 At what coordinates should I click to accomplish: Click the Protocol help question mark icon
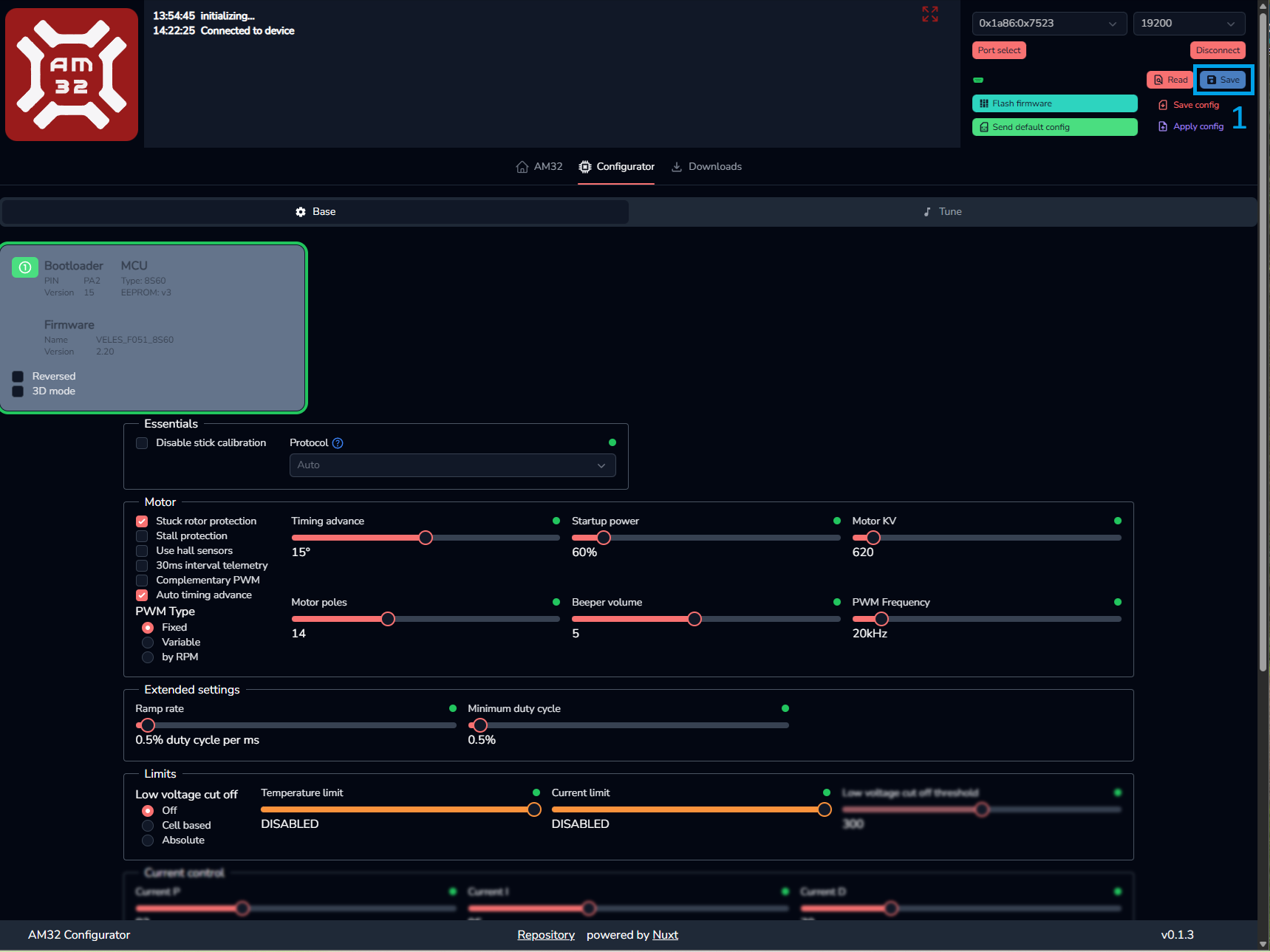338,443
